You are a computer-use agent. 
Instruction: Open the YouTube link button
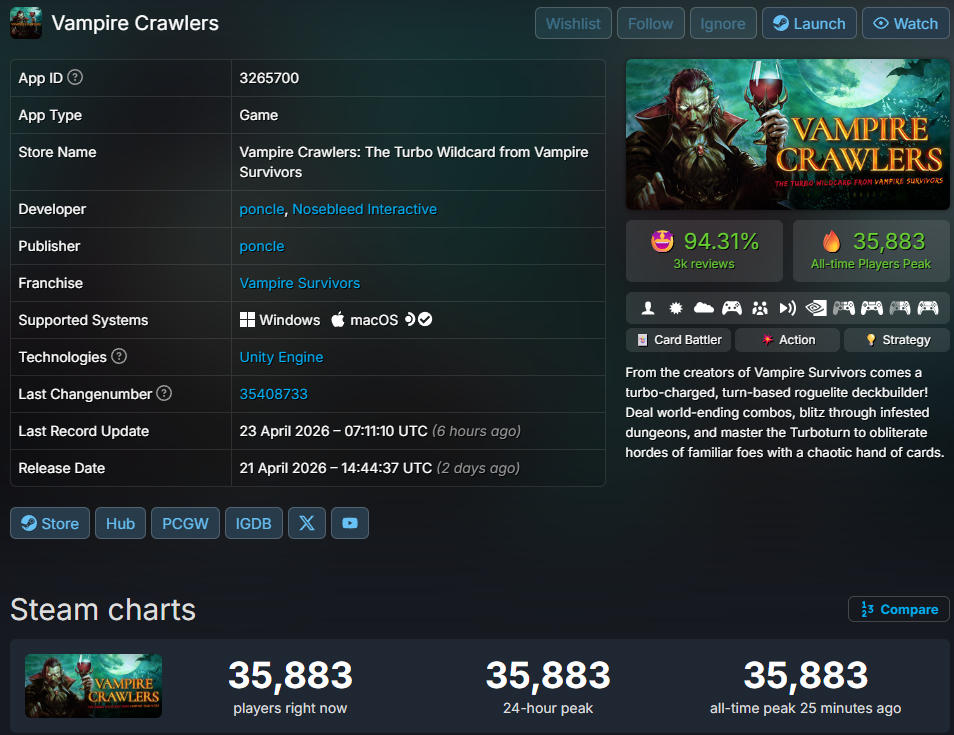(350, 523)
